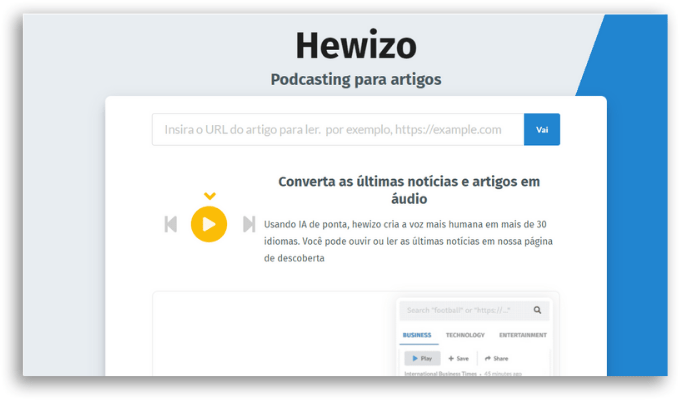Click the Share button with arrow icon

(496, 358)
